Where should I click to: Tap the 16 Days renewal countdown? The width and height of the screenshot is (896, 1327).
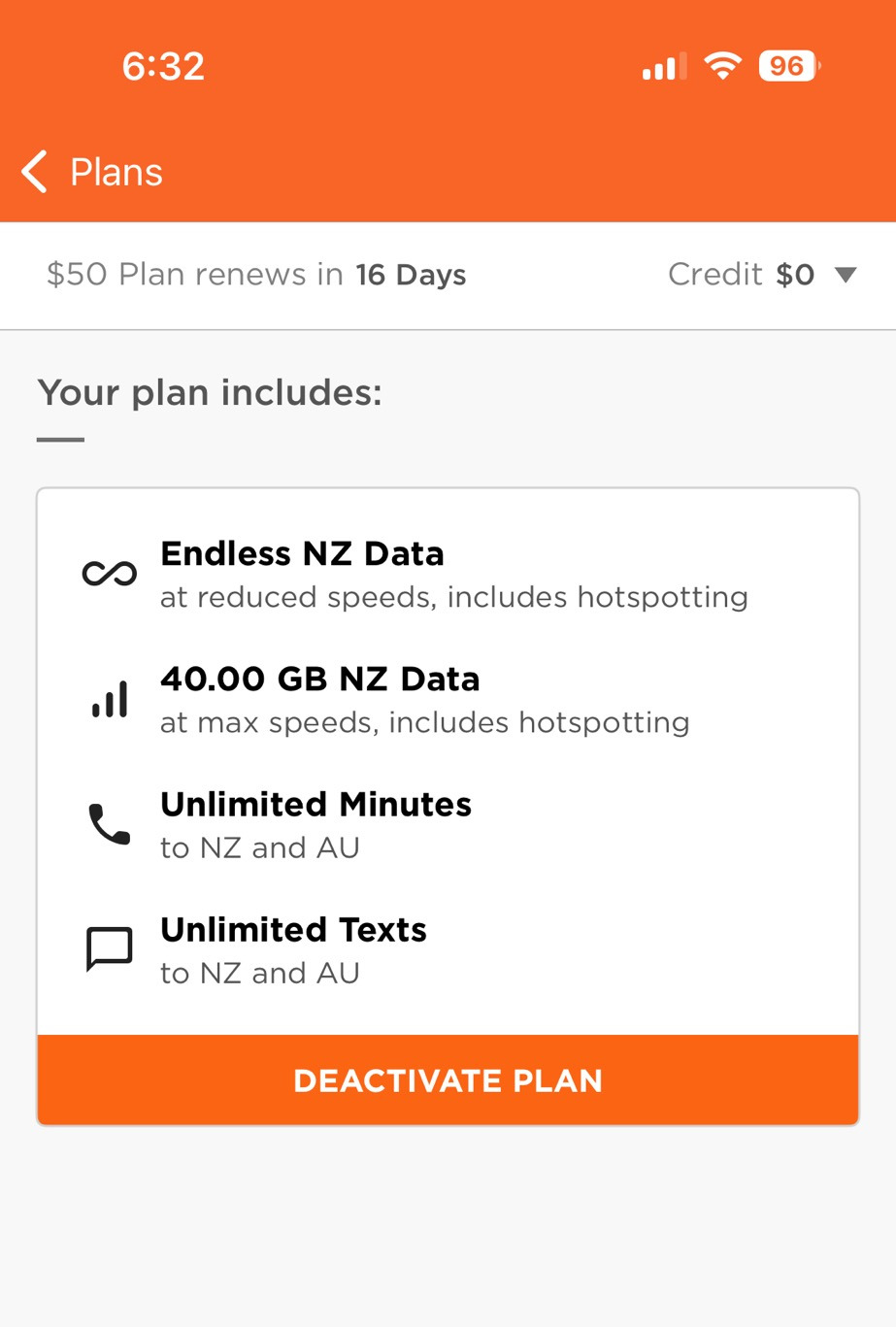coord(411,275)
